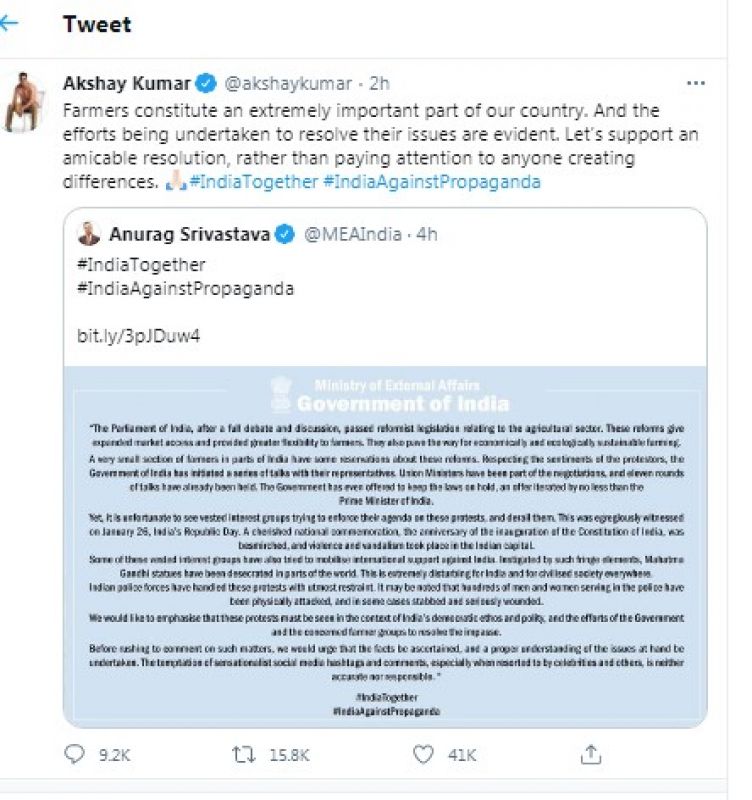
Task: Click the back arrow icon
Action: (10, 23)
